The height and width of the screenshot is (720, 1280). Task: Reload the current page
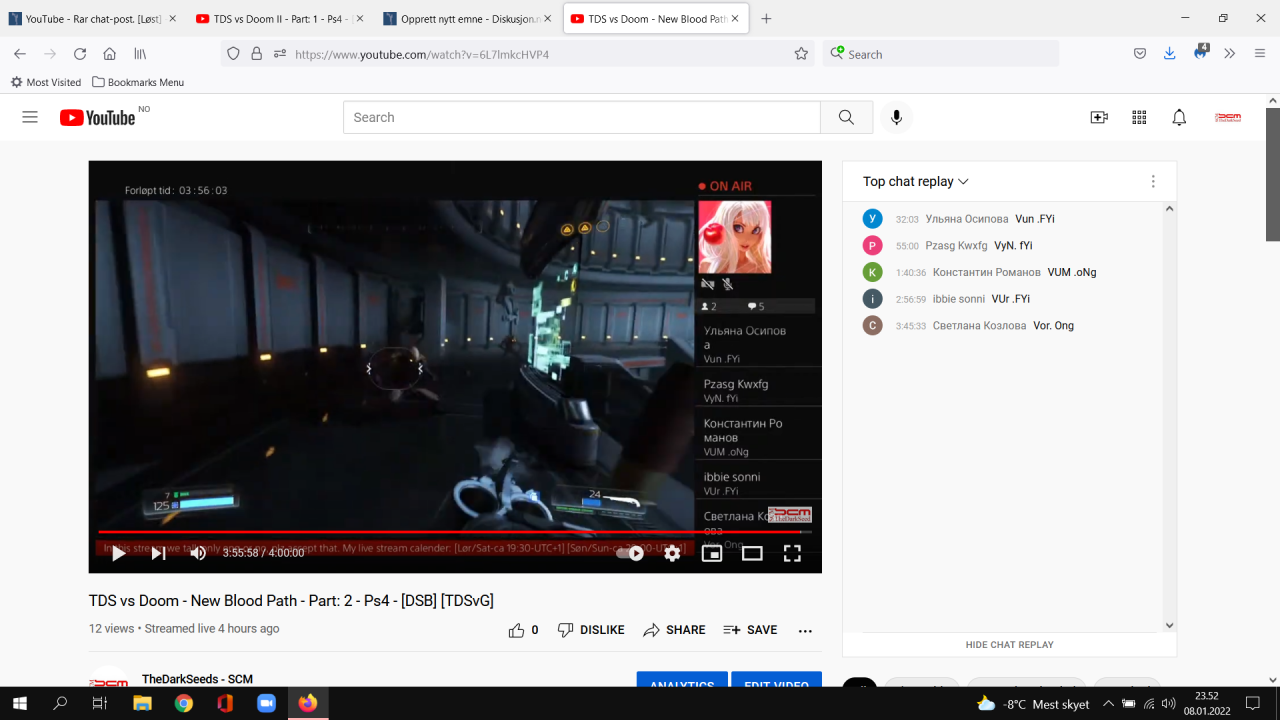[80, 54]
